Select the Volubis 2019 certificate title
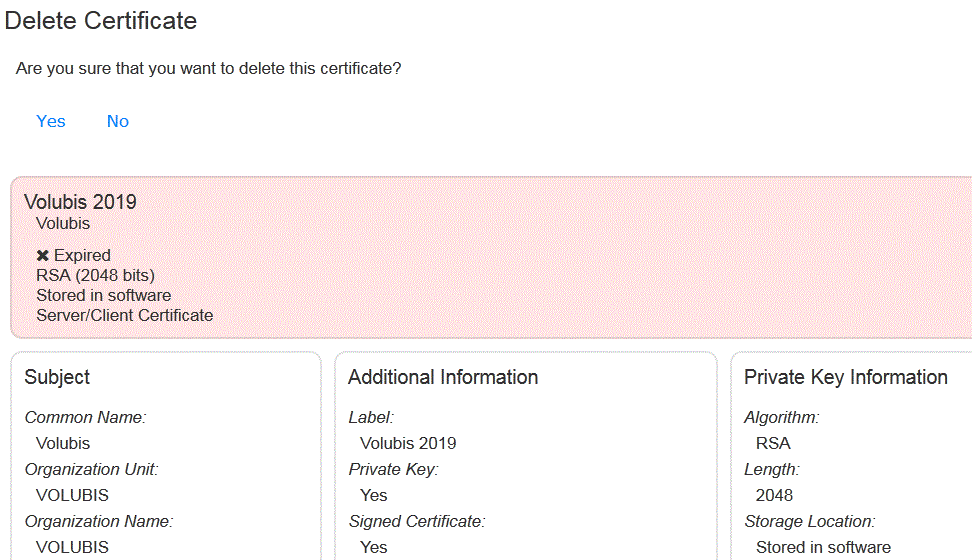 80,202
